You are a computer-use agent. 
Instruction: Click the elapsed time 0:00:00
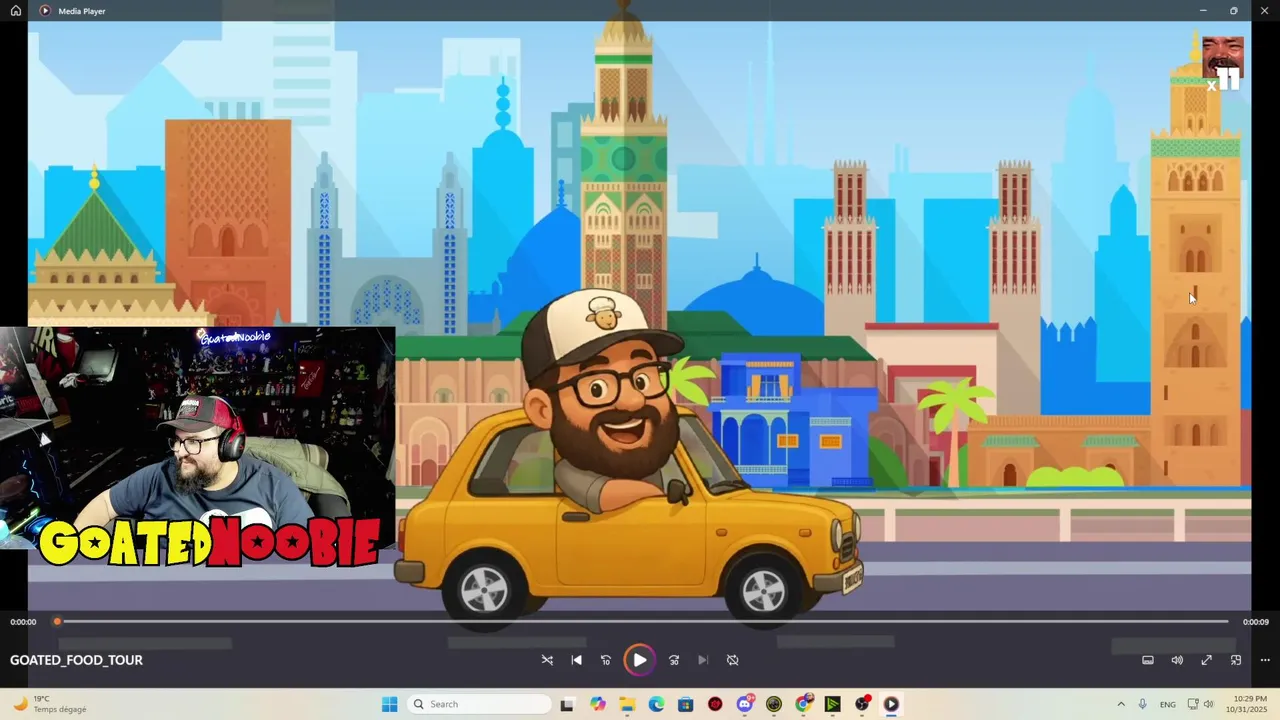pyautogui.click(x=23, y=622)
